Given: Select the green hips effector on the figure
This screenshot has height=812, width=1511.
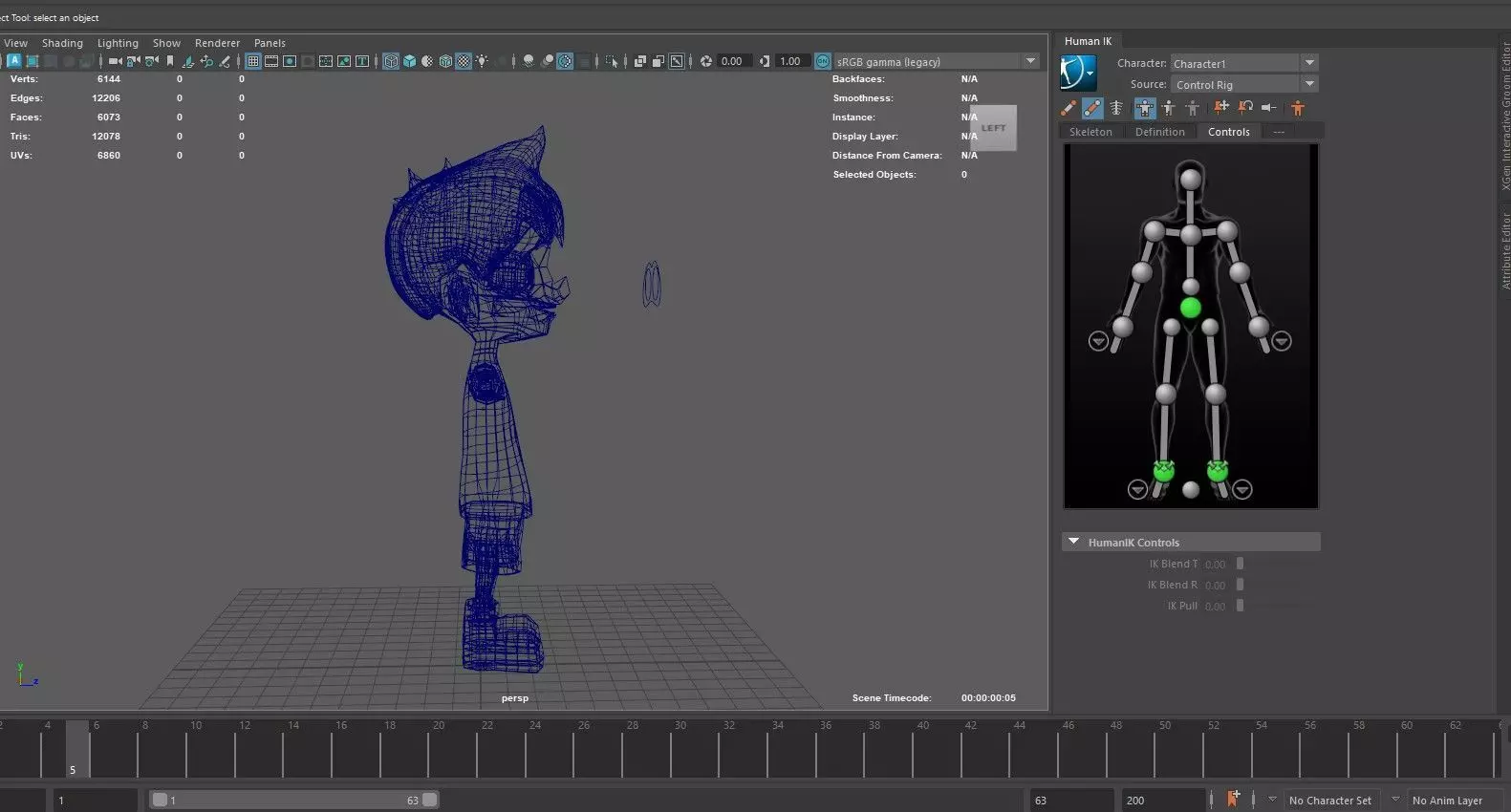Looking at the screenshot, I should coord(1190,308).
